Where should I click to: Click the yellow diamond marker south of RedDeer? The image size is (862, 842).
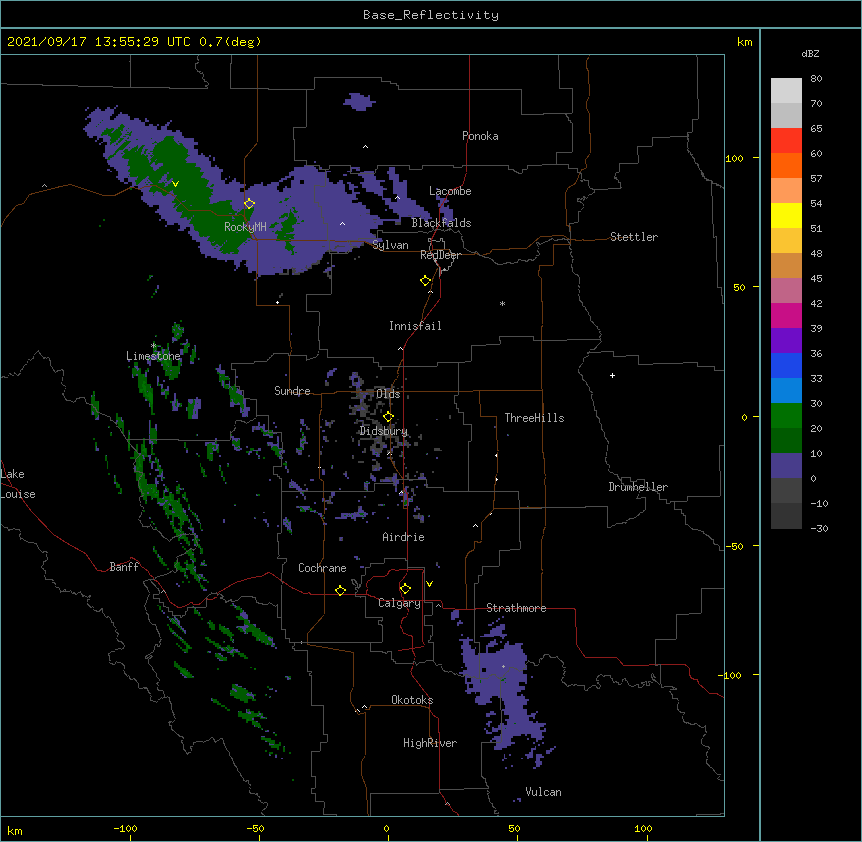coord(425,281)
